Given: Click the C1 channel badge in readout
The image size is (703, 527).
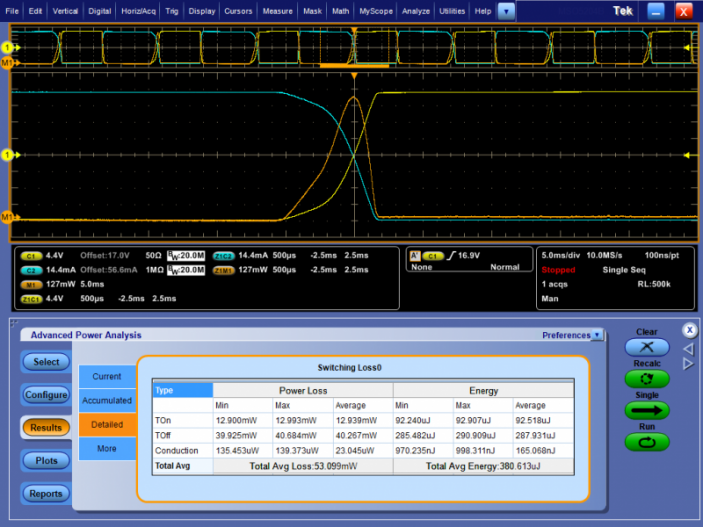Looking at the screenshot, I should [x=31, y=256].
